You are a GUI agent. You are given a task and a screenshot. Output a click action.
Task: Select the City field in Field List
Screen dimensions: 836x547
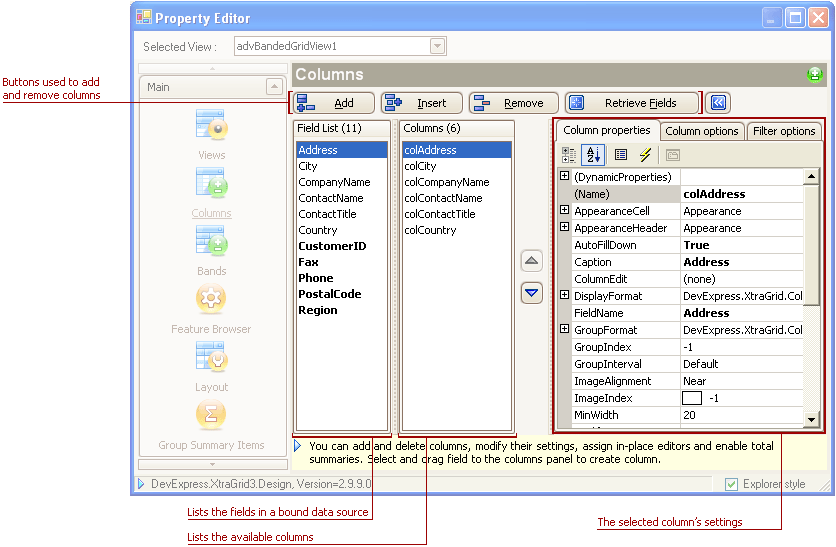click(x=342, y=166)
